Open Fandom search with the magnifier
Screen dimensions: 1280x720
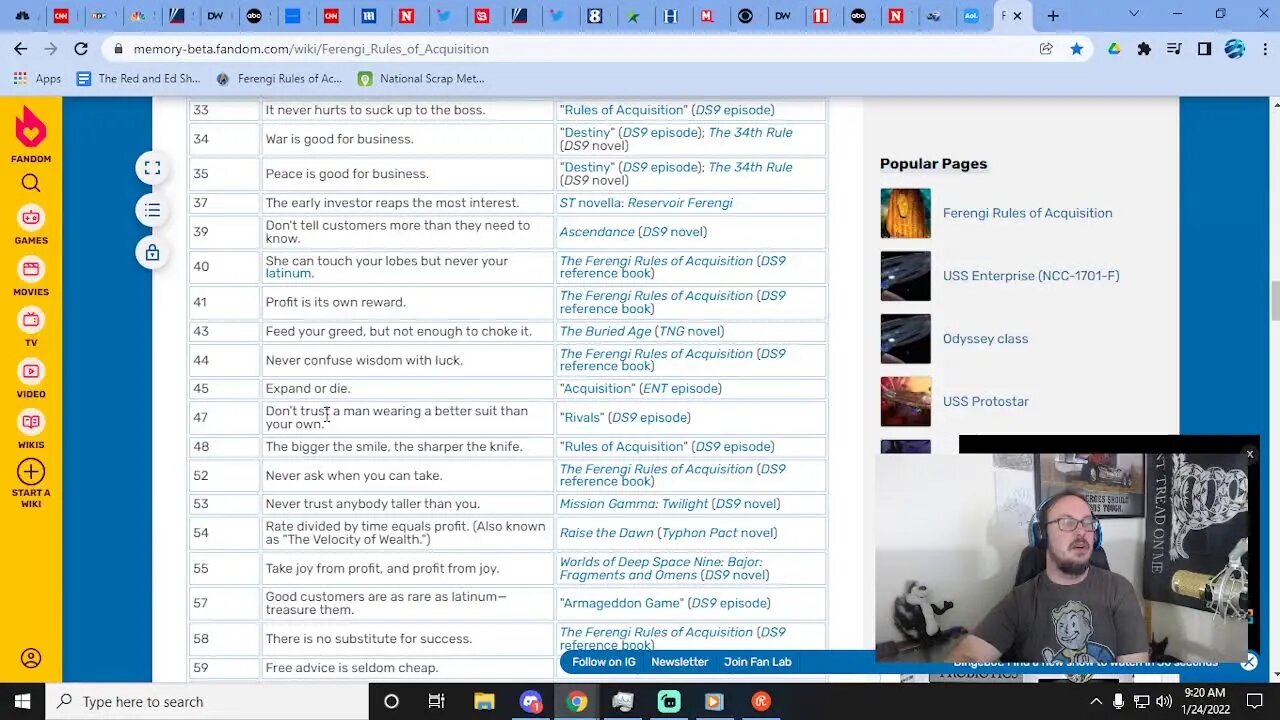point(31,183)
